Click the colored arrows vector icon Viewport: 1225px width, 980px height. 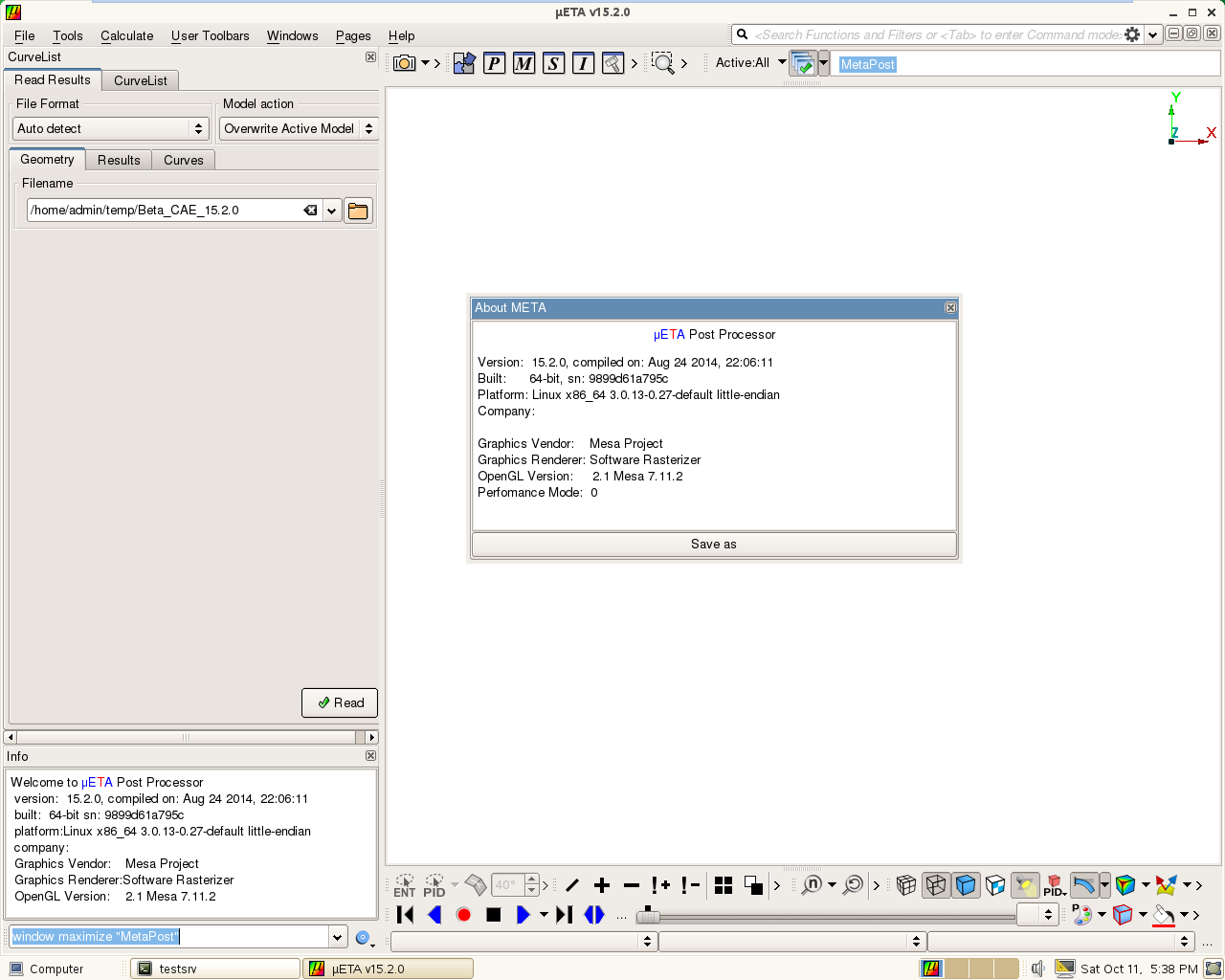pyautogui.click(x=1166, y=885)
